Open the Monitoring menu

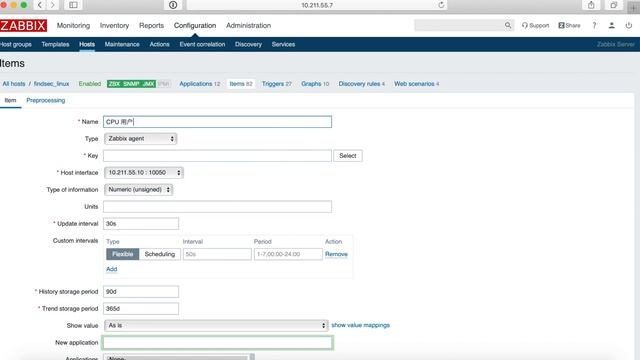[73, 25]
